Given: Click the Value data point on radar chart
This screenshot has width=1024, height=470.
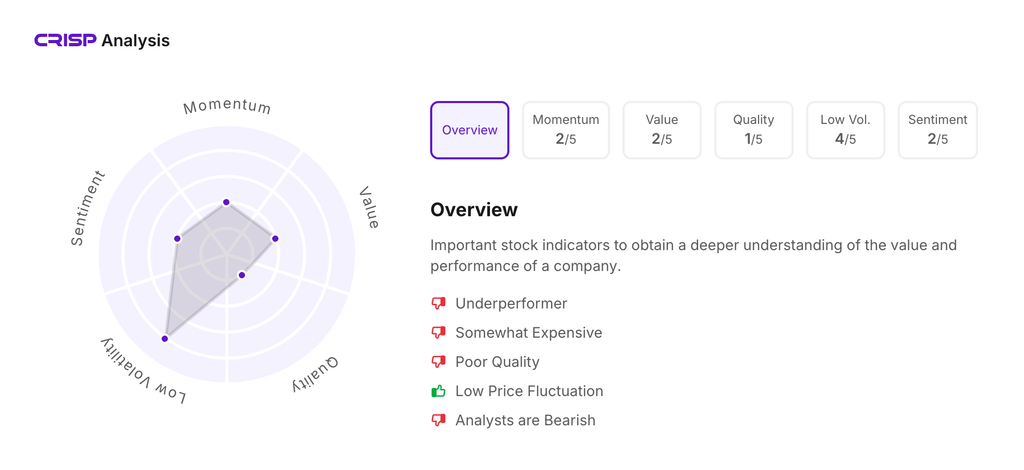Looking at the screenshot, I should coord(275,239).
